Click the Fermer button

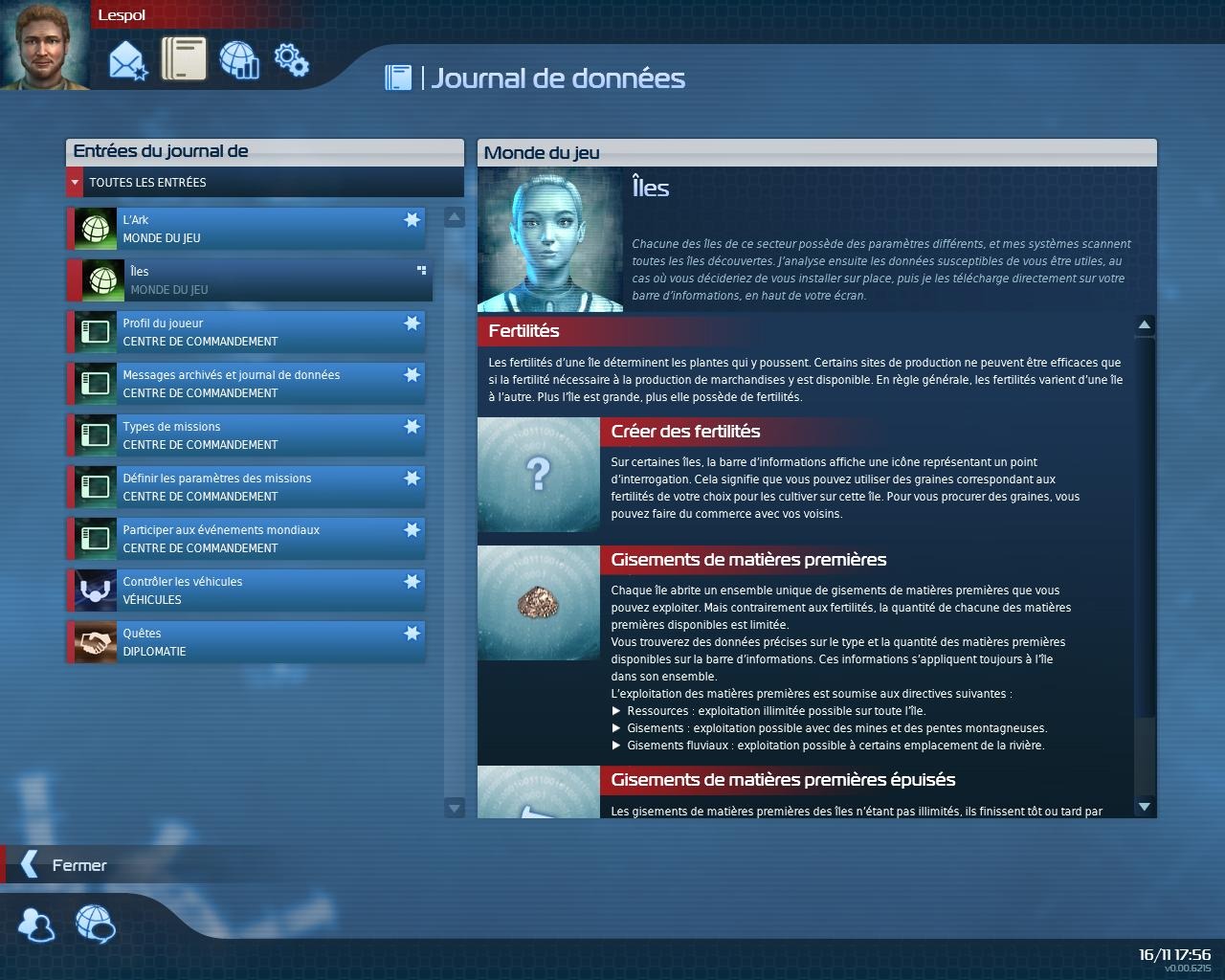pyautogui.click(x=78, y=865)
